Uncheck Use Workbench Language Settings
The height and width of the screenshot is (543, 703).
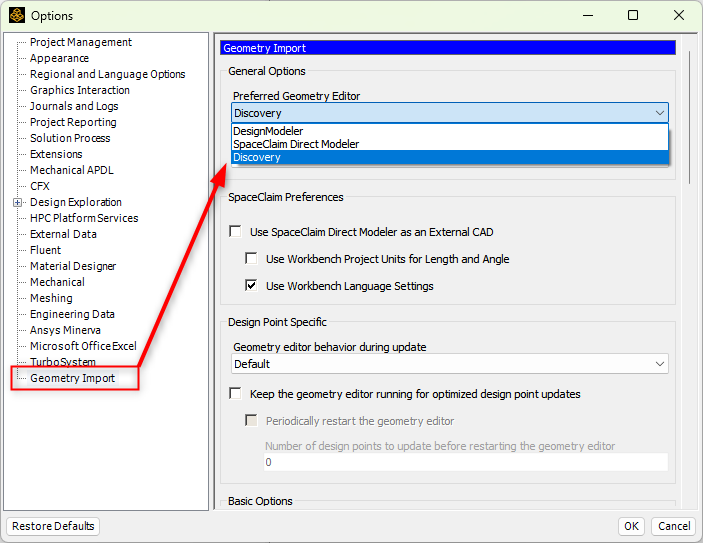251,285
